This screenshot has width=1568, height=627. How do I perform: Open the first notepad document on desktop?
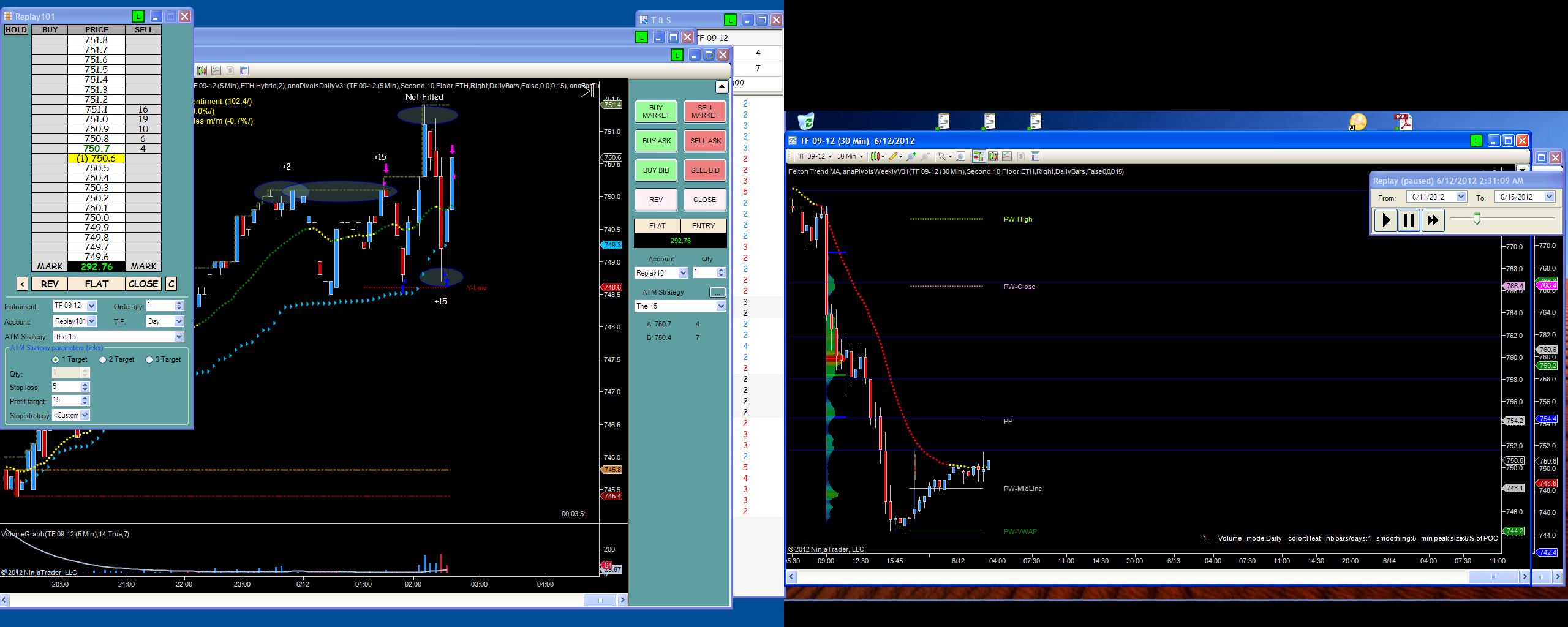pos(943,121)
